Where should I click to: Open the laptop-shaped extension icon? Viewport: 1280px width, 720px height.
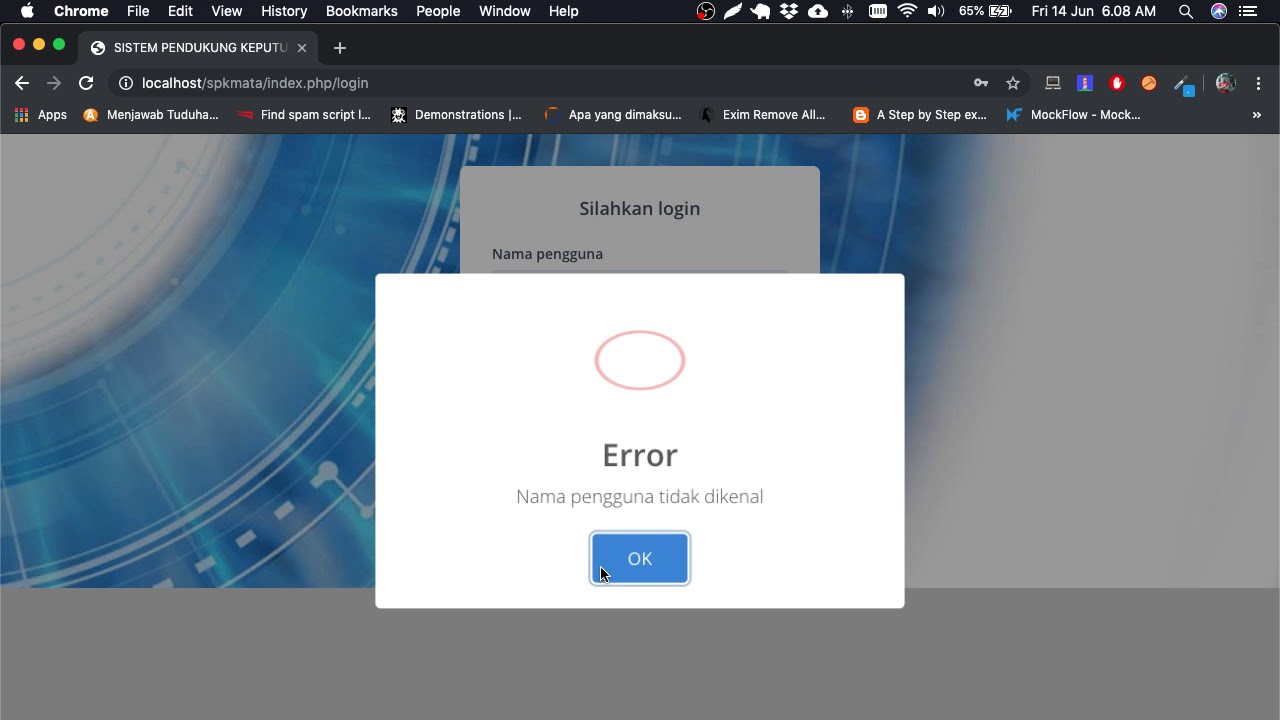click(1053, 83)
